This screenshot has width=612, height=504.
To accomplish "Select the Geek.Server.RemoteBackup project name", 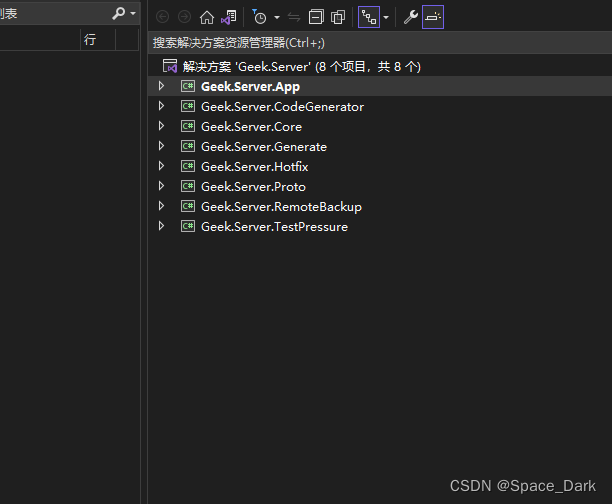I will 281,207.
